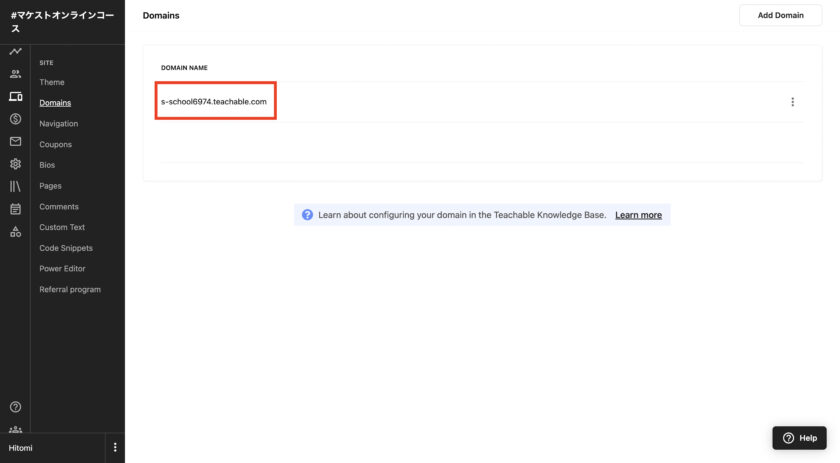Open Code Snippets settings

pyautogui.click(x=66, y=248)
